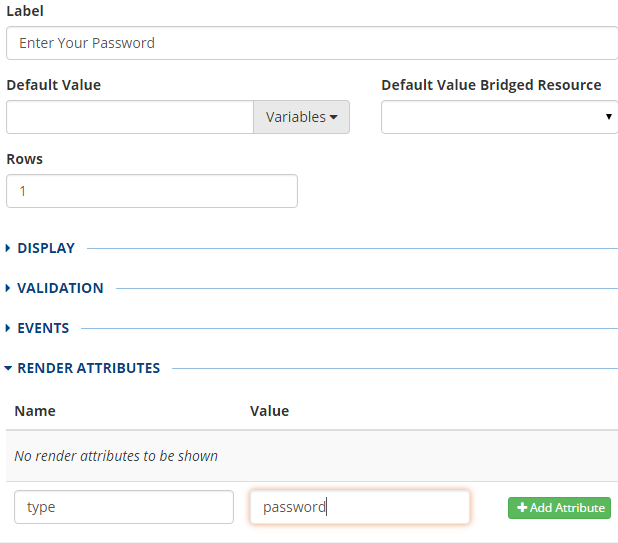Image resolution: width=618 pixels, height=543 pixels.
Task: Click the Label text input field
Action: point(311,43)
